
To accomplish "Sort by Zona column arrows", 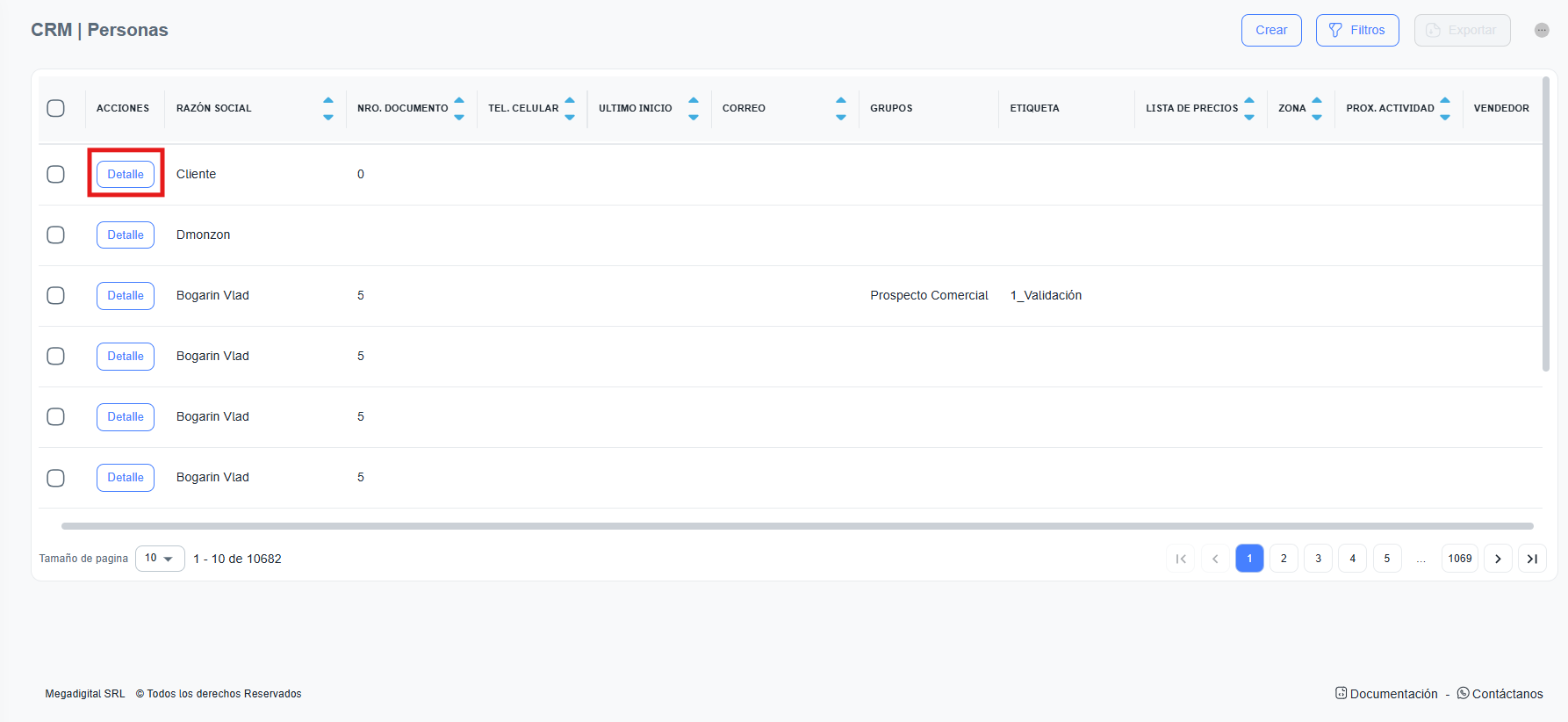I will click(1316, 108).
